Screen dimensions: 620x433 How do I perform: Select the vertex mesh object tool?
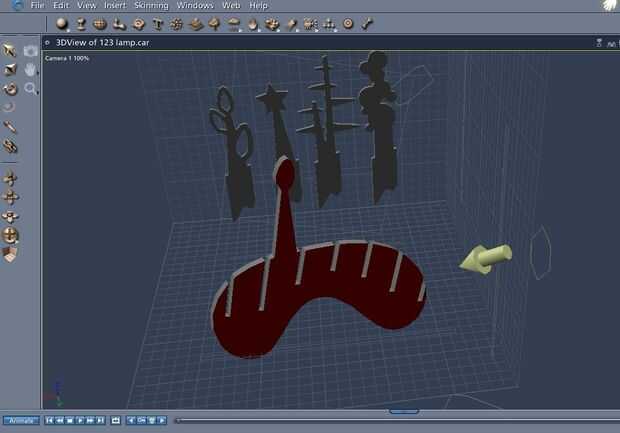coord(100,24)
